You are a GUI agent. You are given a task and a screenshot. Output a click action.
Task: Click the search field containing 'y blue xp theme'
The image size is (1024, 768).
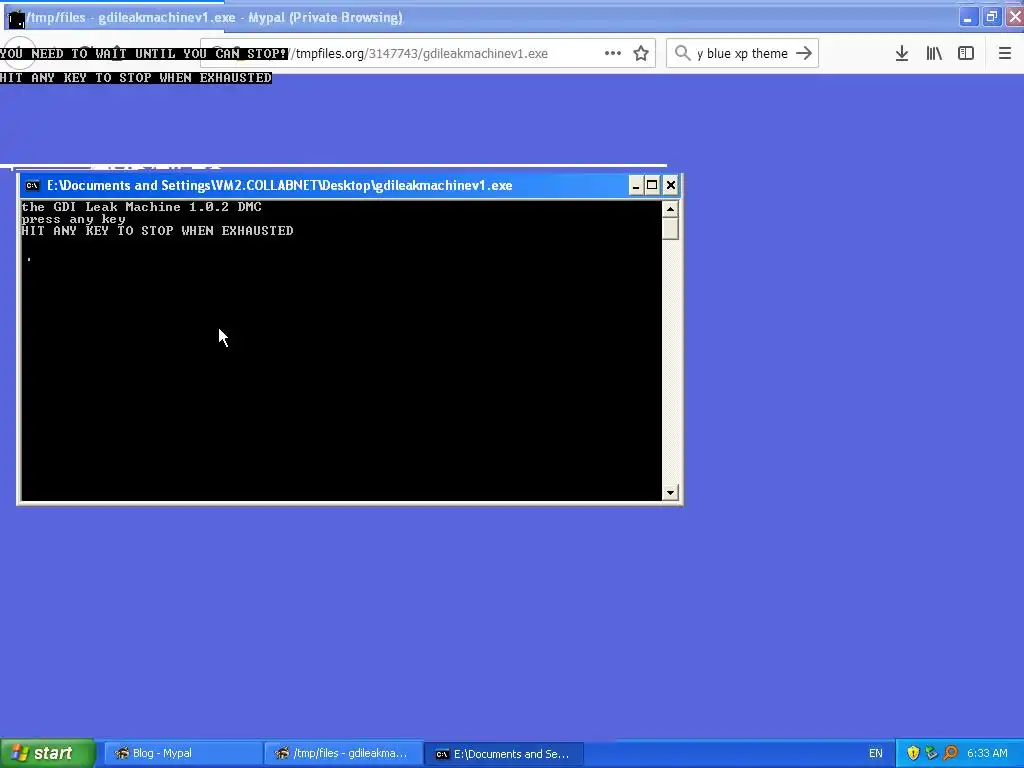click(743, 53)
